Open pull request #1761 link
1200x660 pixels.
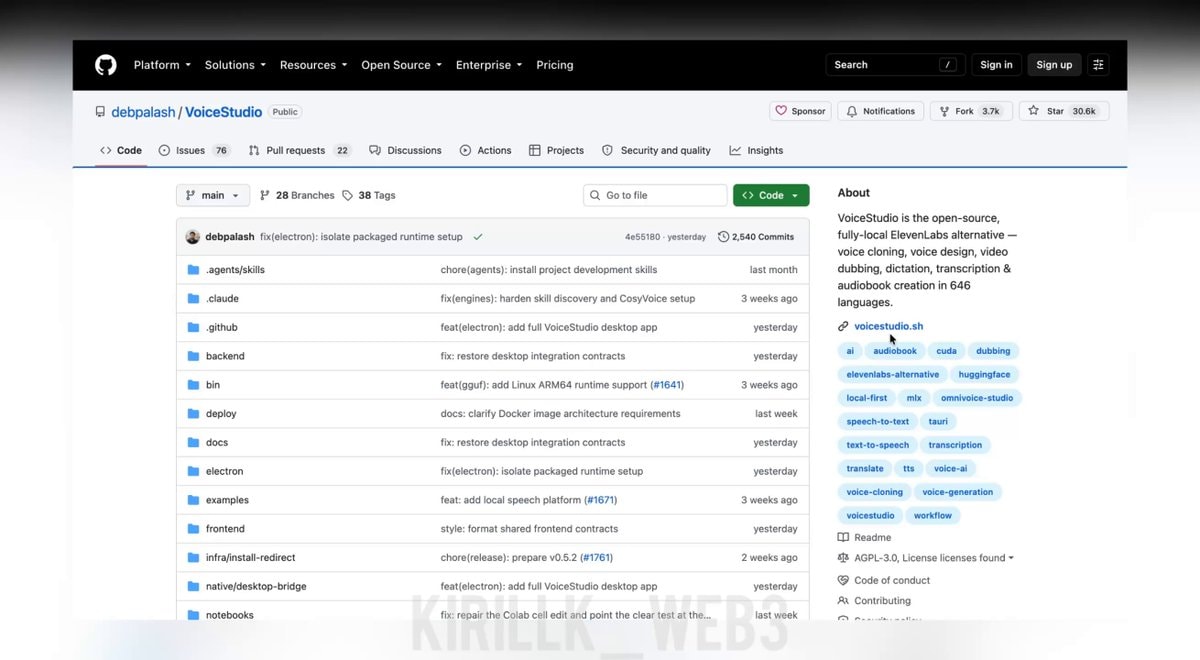tap(596, 557)
